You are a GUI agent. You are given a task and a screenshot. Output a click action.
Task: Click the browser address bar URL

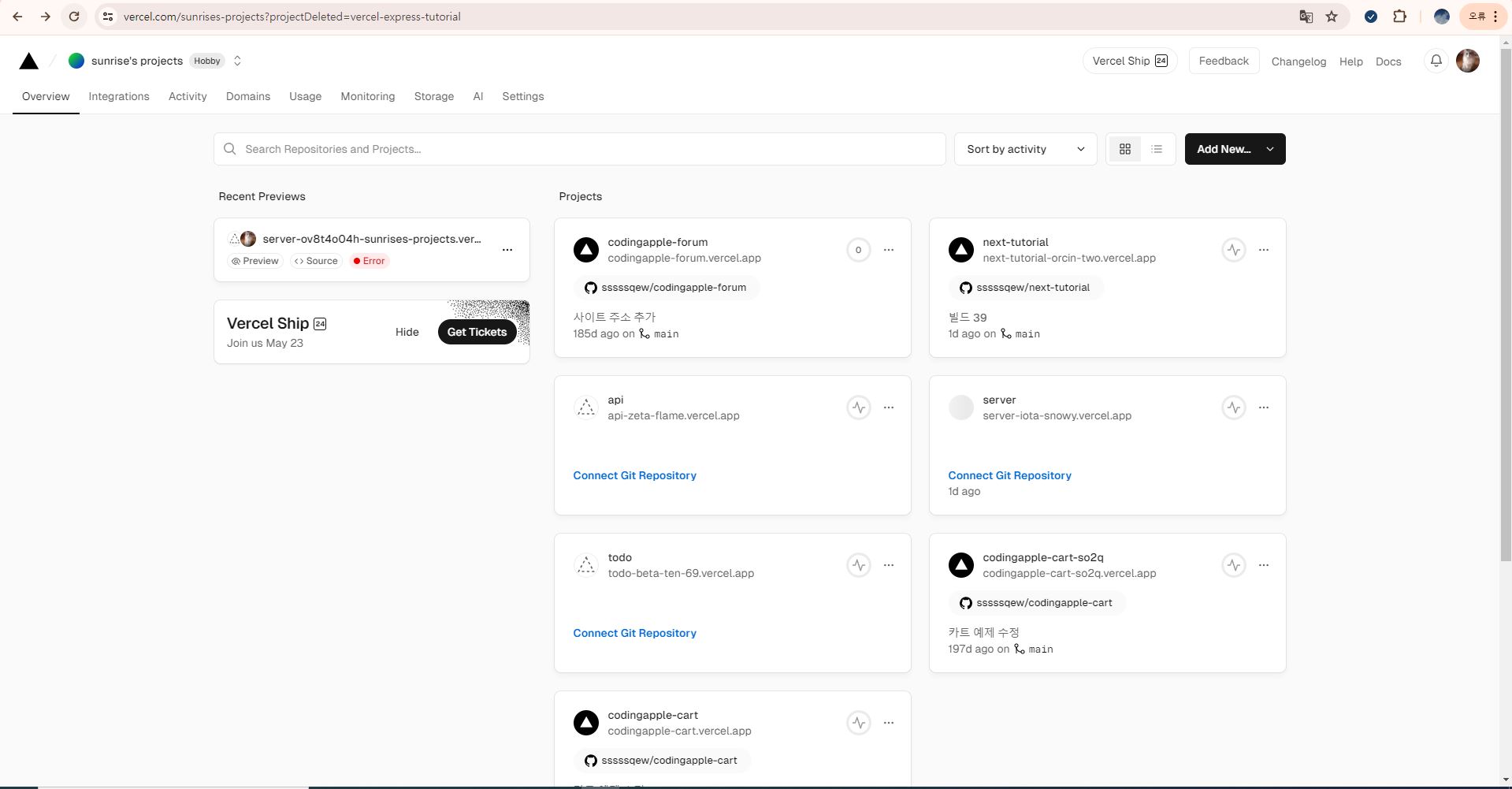[292, 17]
